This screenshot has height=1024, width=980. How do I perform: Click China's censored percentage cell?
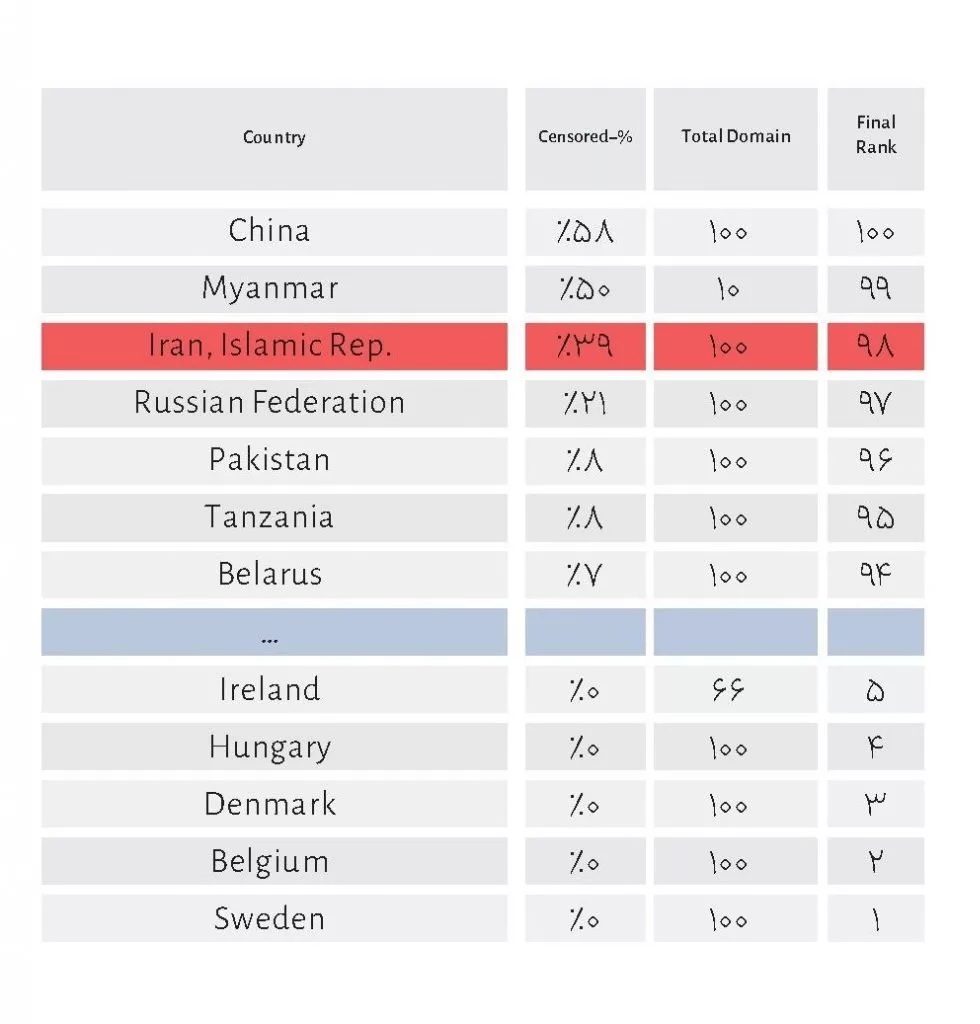point(585,232)
